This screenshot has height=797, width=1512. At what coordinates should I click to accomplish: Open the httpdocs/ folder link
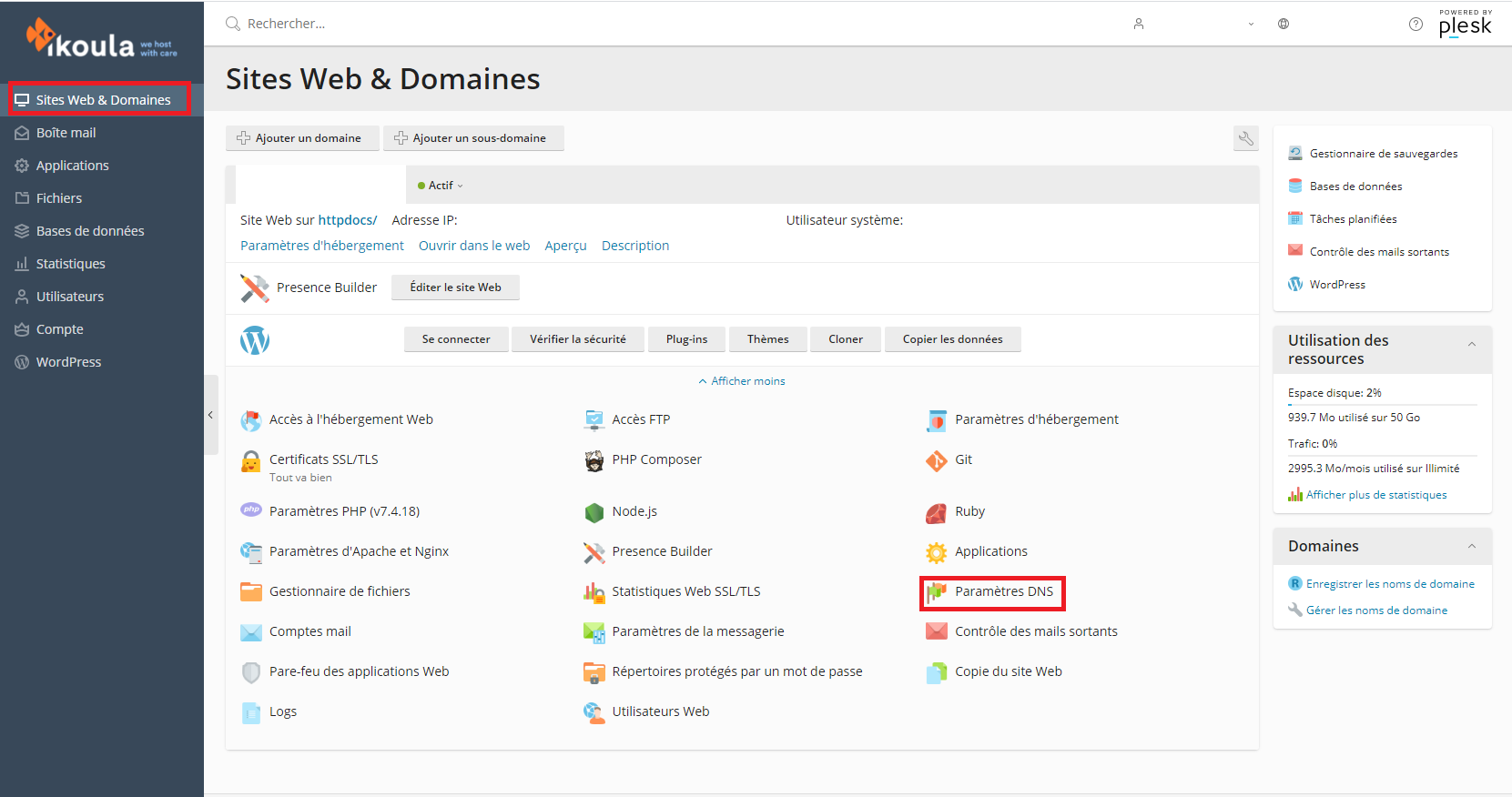(348, 220)
